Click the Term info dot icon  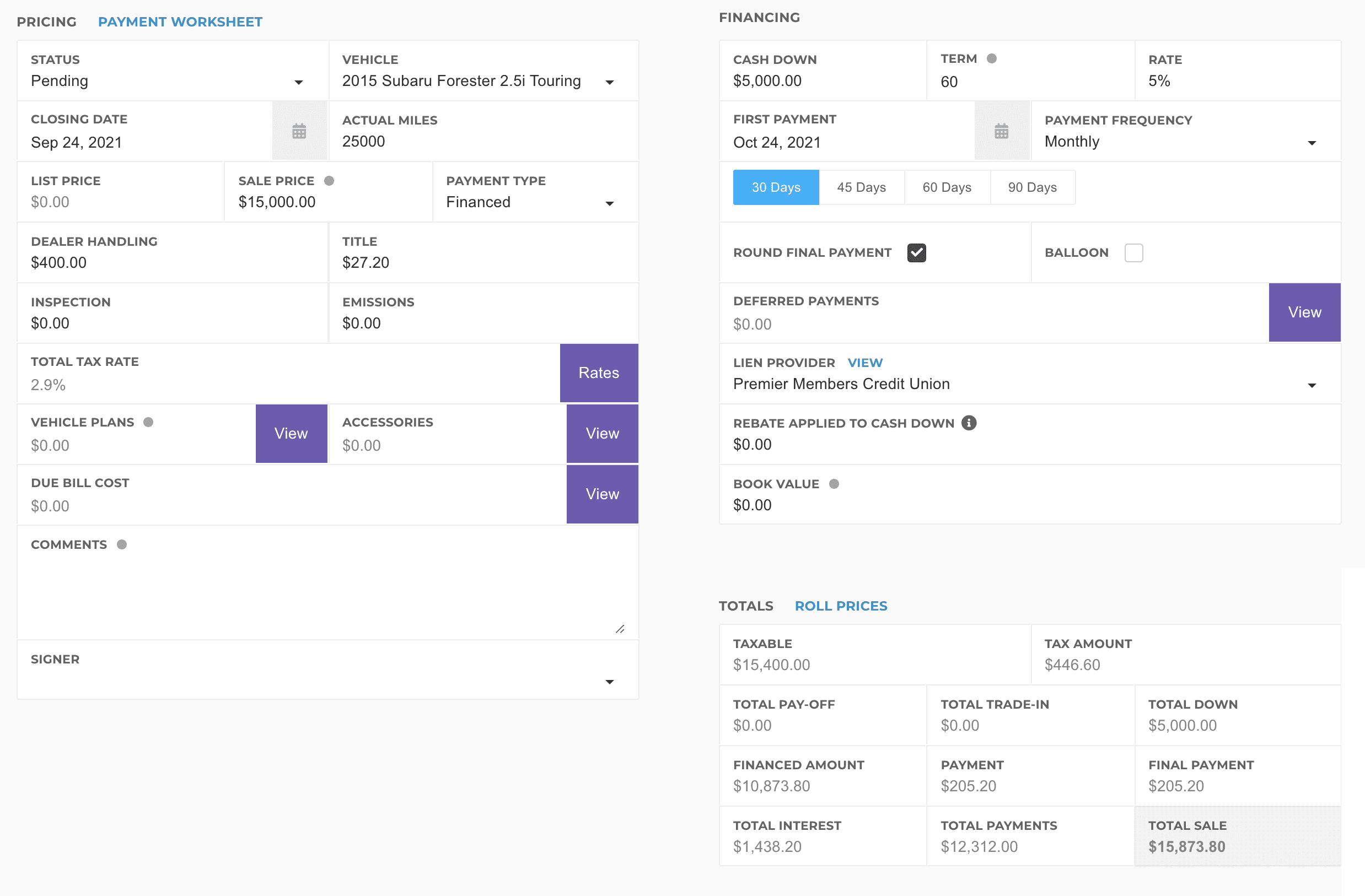pos(992,58)
